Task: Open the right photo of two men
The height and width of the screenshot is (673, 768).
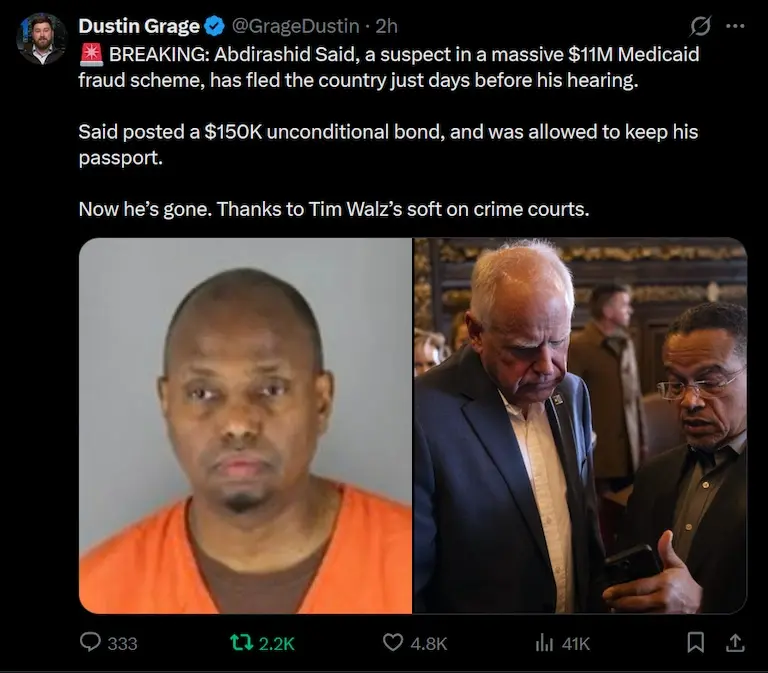Action: pos(580,426)
